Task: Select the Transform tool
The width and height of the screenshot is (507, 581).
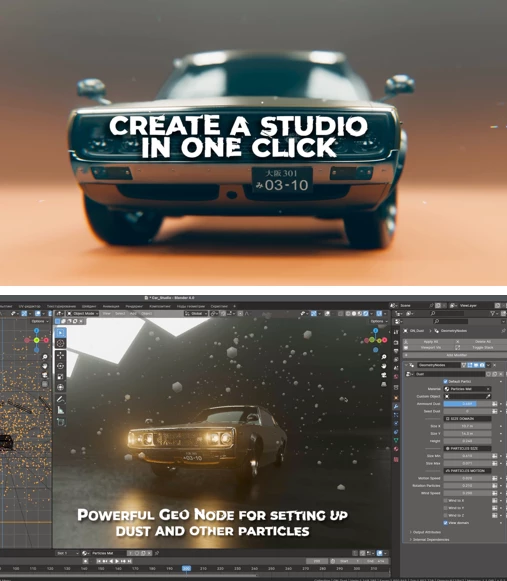Action: pos(60,388)
